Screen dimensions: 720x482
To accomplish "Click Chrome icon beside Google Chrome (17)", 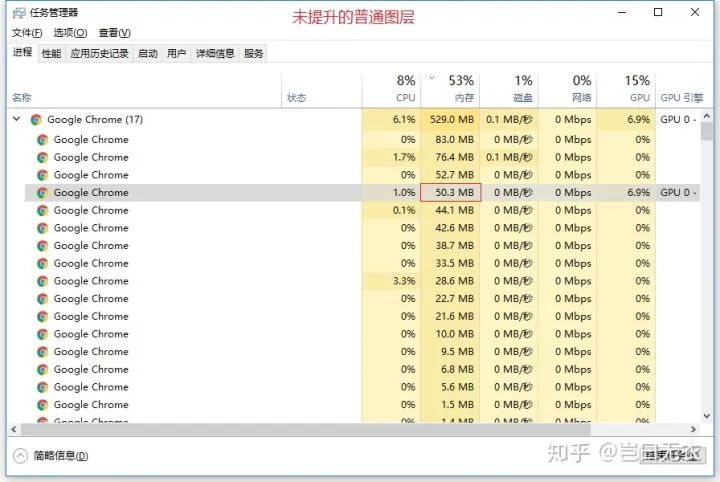I will coord(36,120).
